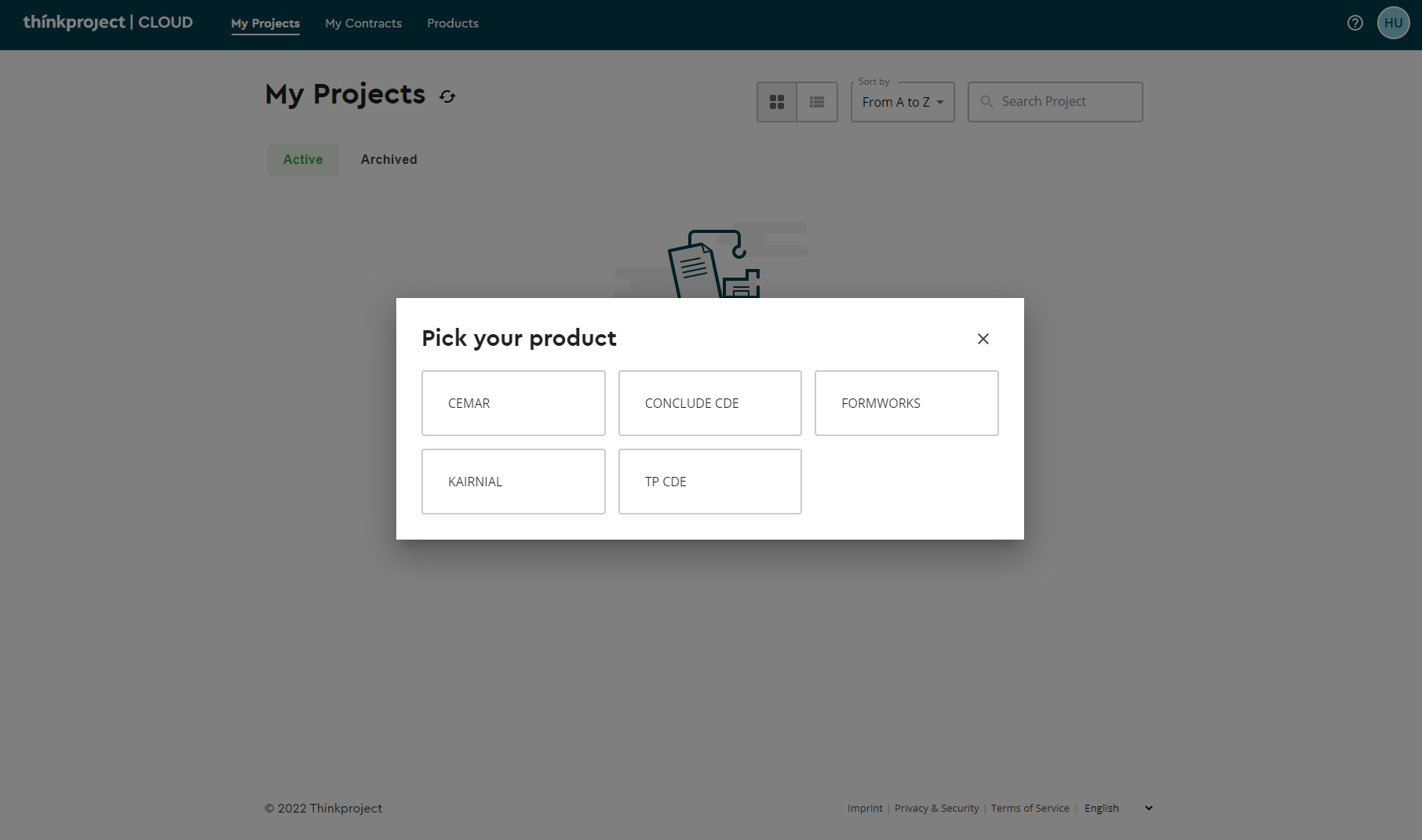Open the Privacy & Security footer link
This screenshot has width=1422, height=840.
937,808
